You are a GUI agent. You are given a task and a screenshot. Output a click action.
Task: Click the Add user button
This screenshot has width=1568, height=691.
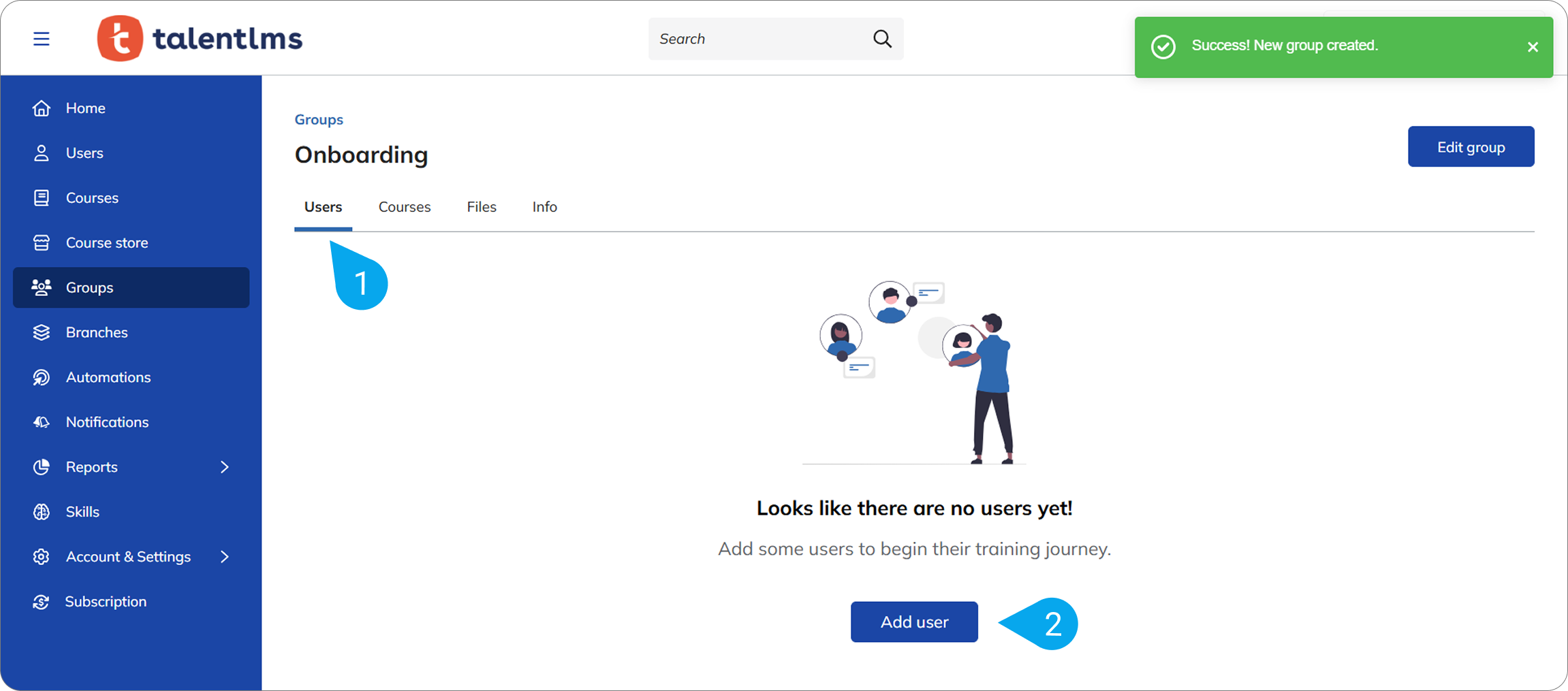tap(914, 622)
